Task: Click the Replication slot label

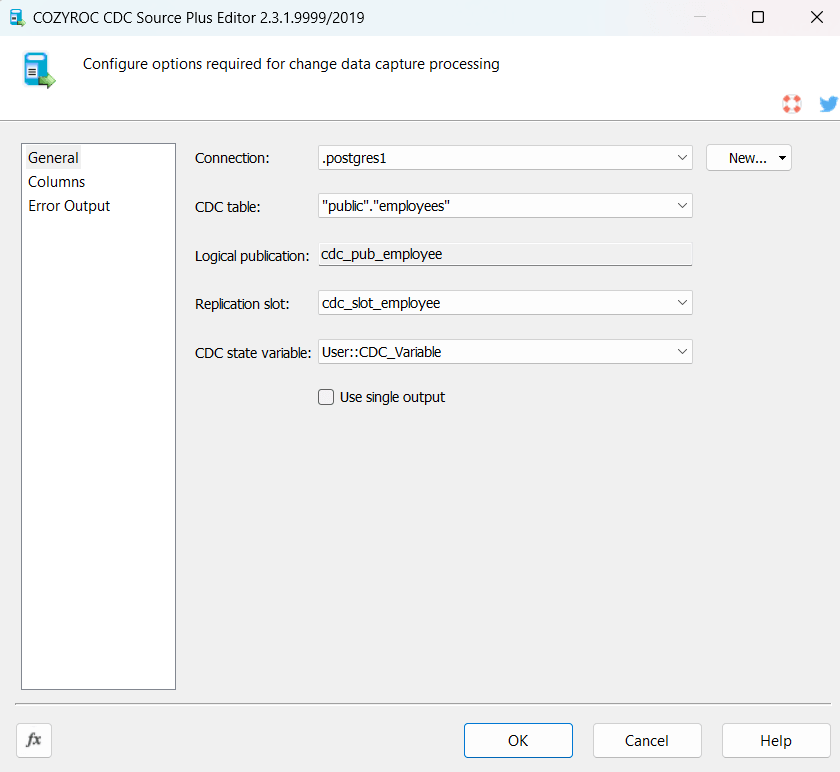Action: click(x=242, y=304)
